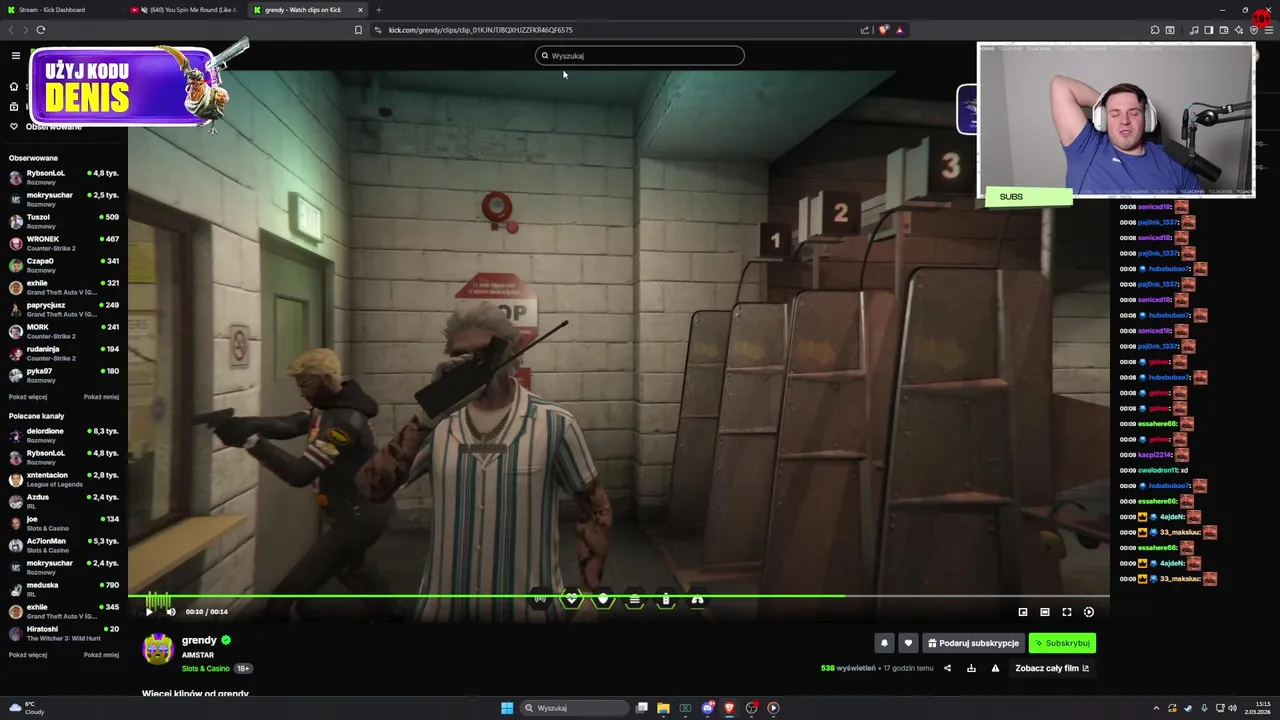
Task: Click the Kick Wyszukaj search field
Action: pyautogui.click(x=640, y=56)
